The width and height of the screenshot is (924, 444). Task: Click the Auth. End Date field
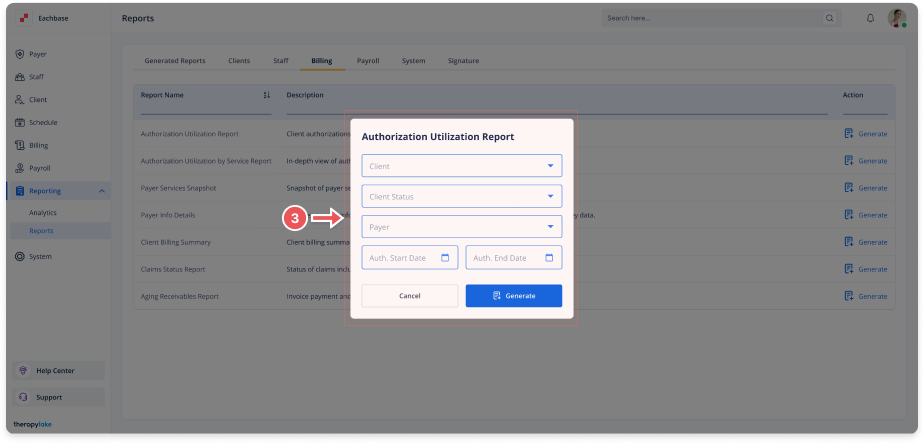[x=514, y=258]
